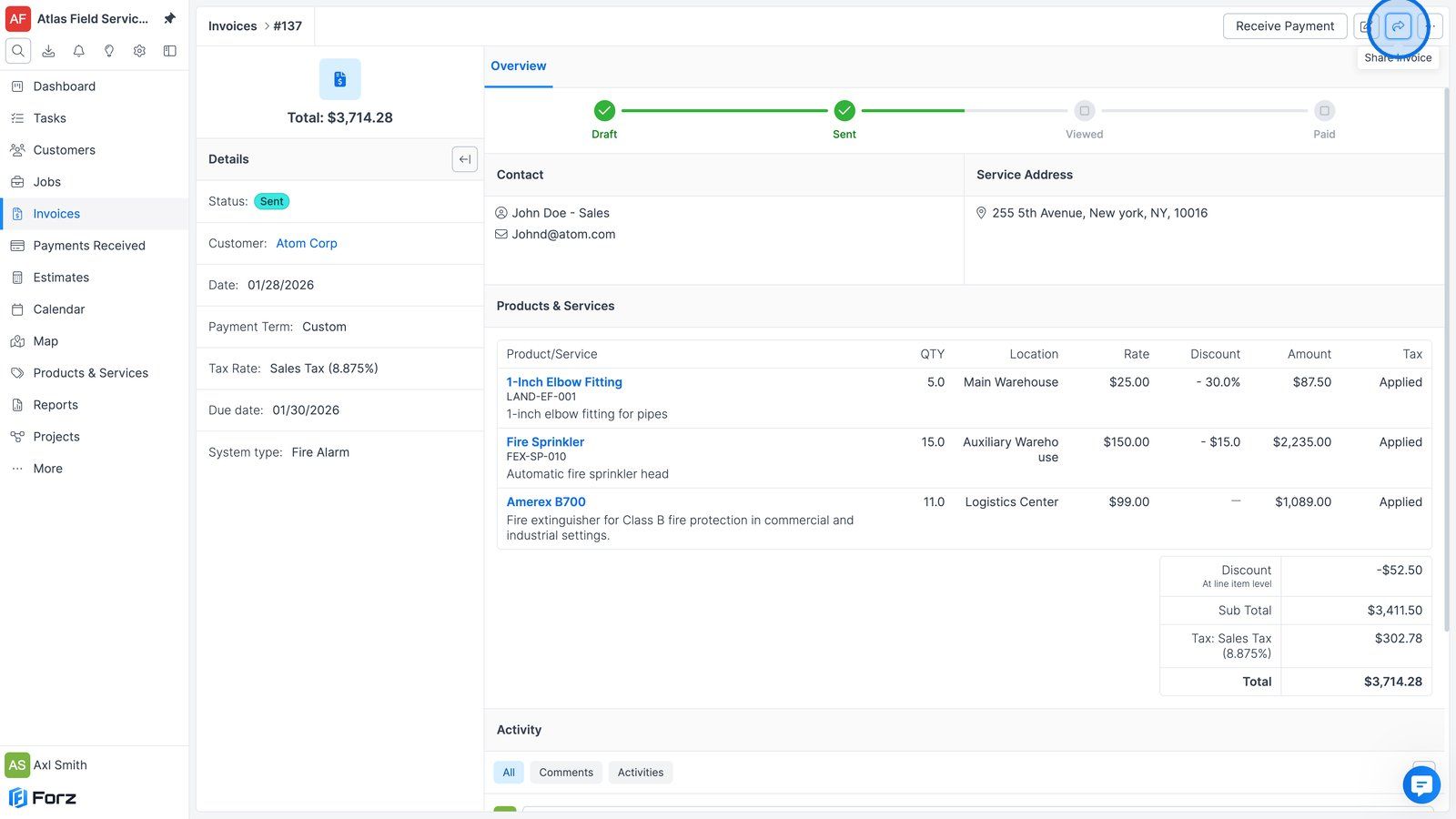Collapse the Details panel arrow button

coord(465,159)
